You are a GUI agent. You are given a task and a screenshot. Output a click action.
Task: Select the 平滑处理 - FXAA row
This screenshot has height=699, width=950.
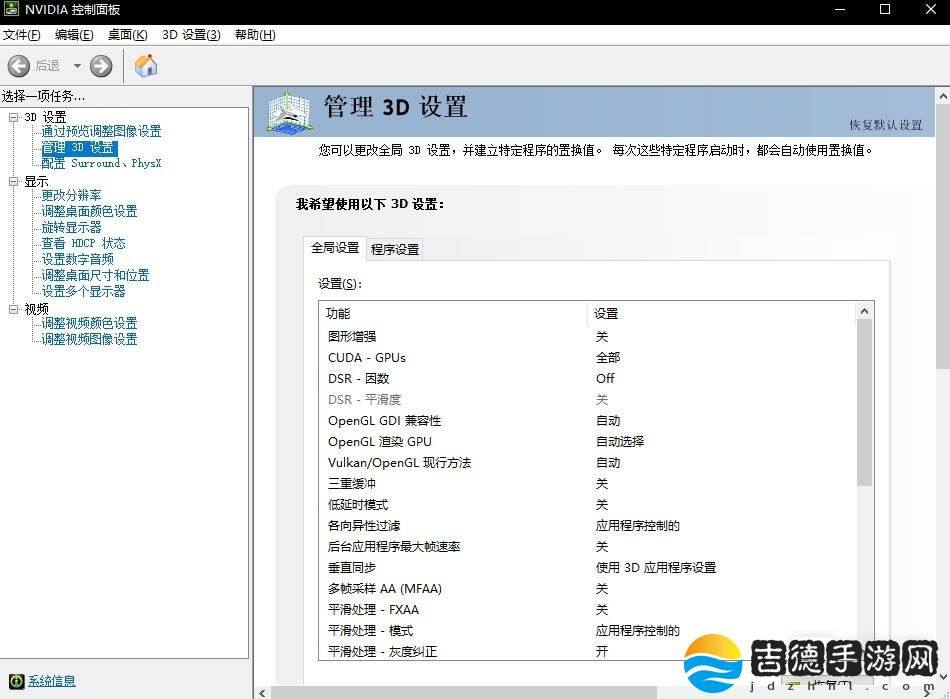pyautogui.click(x=588, y=609)
